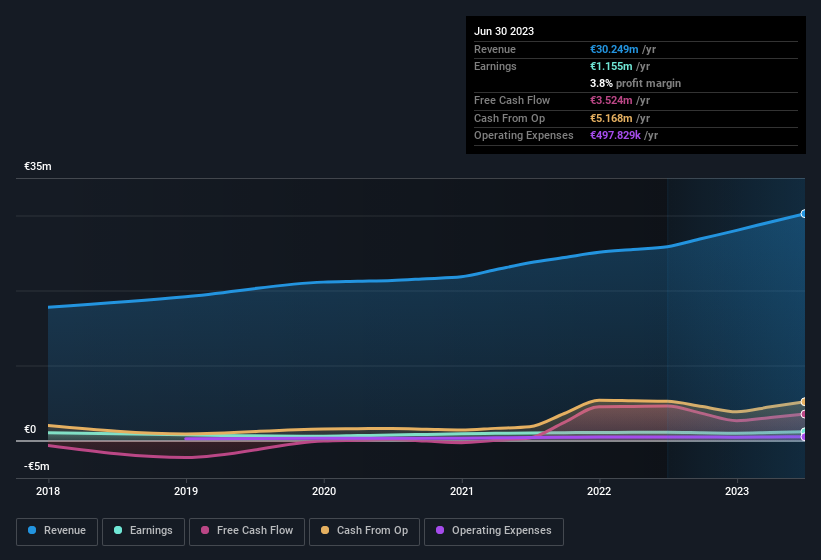Viewport: 821px width, 560px height.
Task: Click the Operating Expenses label in tooltip
Action: (x=524, y=135)
